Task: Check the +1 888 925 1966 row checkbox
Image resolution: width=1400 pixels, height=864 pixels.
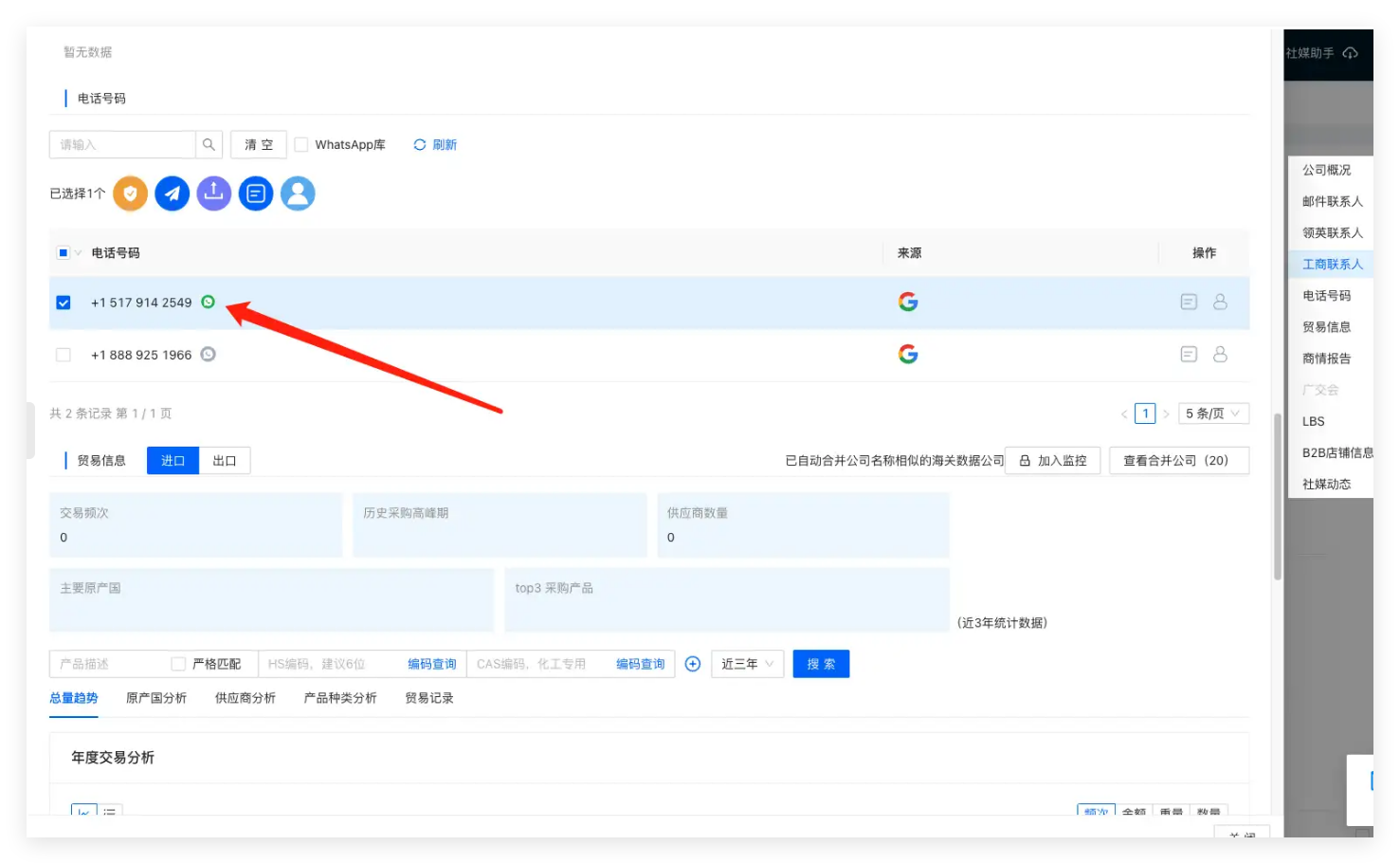Action: click(64, 355)
